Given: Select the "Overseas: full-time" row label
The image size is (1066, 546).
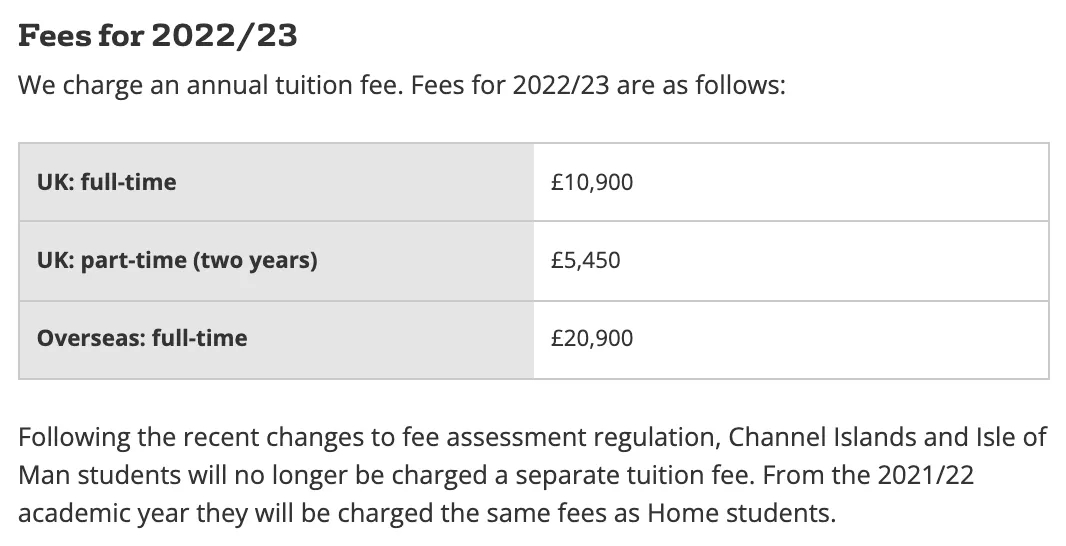Looking at the screenshot, I should point(142,338).
